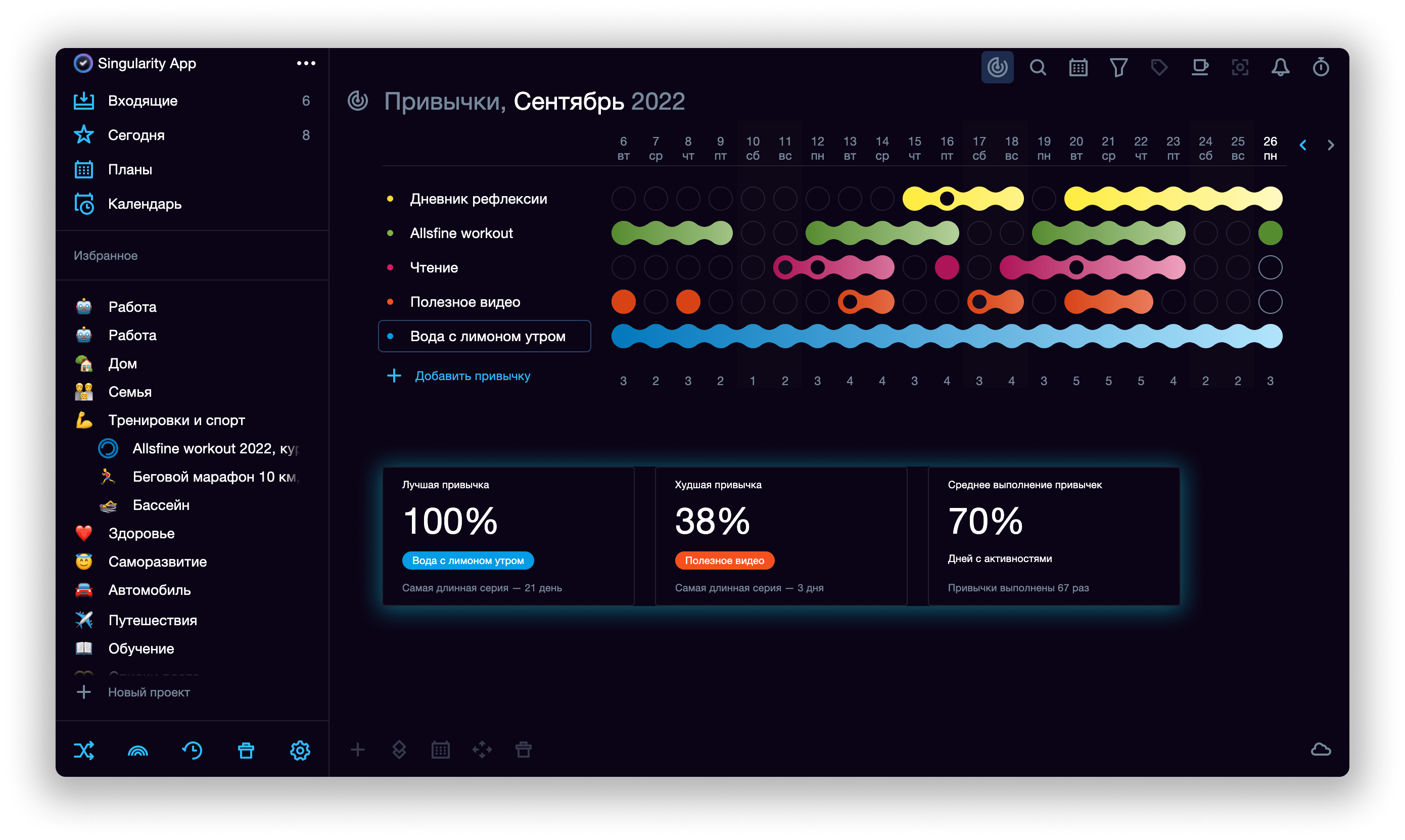Open history clock icon in sidebar footer

click(192, 751)
